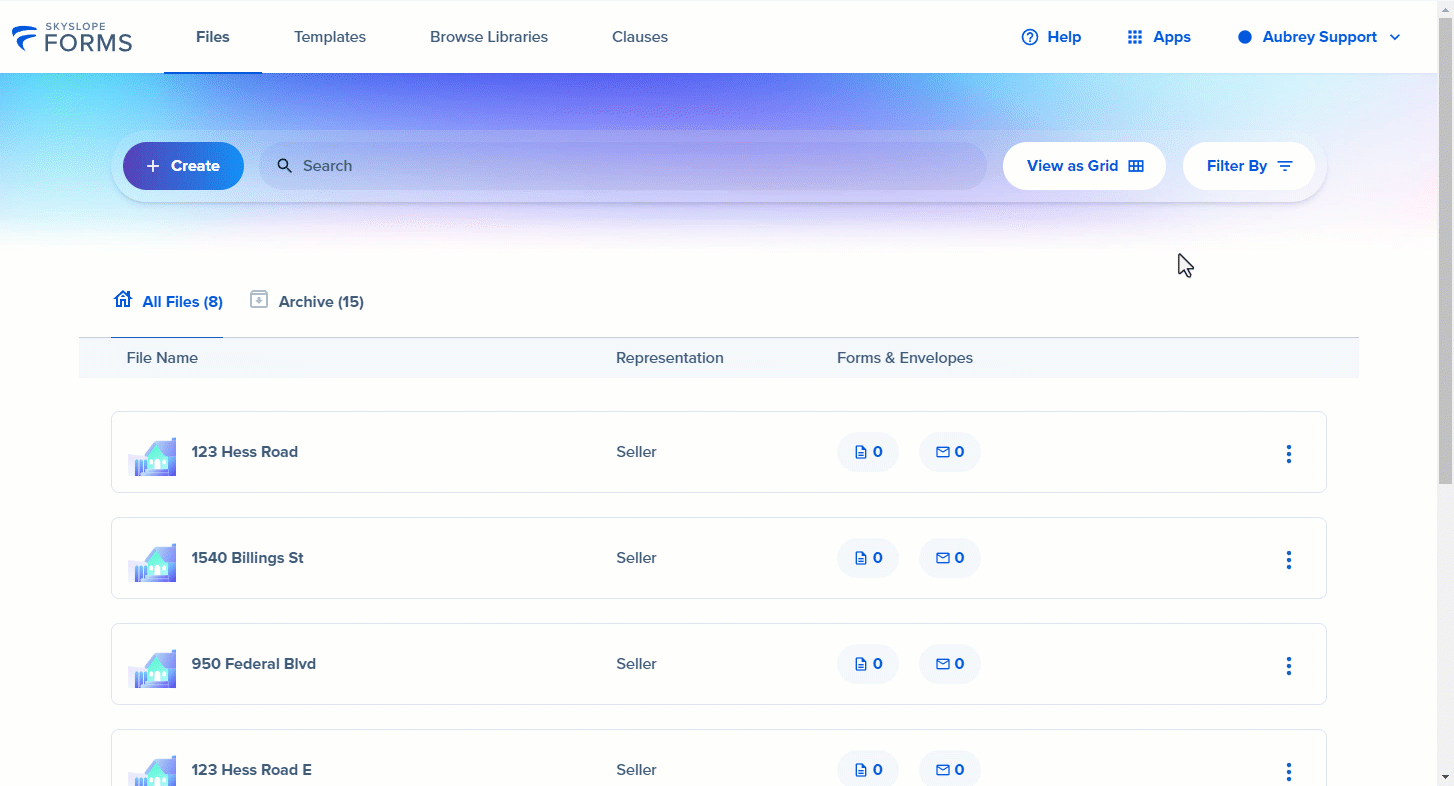Click the forms count badge for 123 Hess Road
This screenshot has width=1454, height=786.
(x=868, y=452)
